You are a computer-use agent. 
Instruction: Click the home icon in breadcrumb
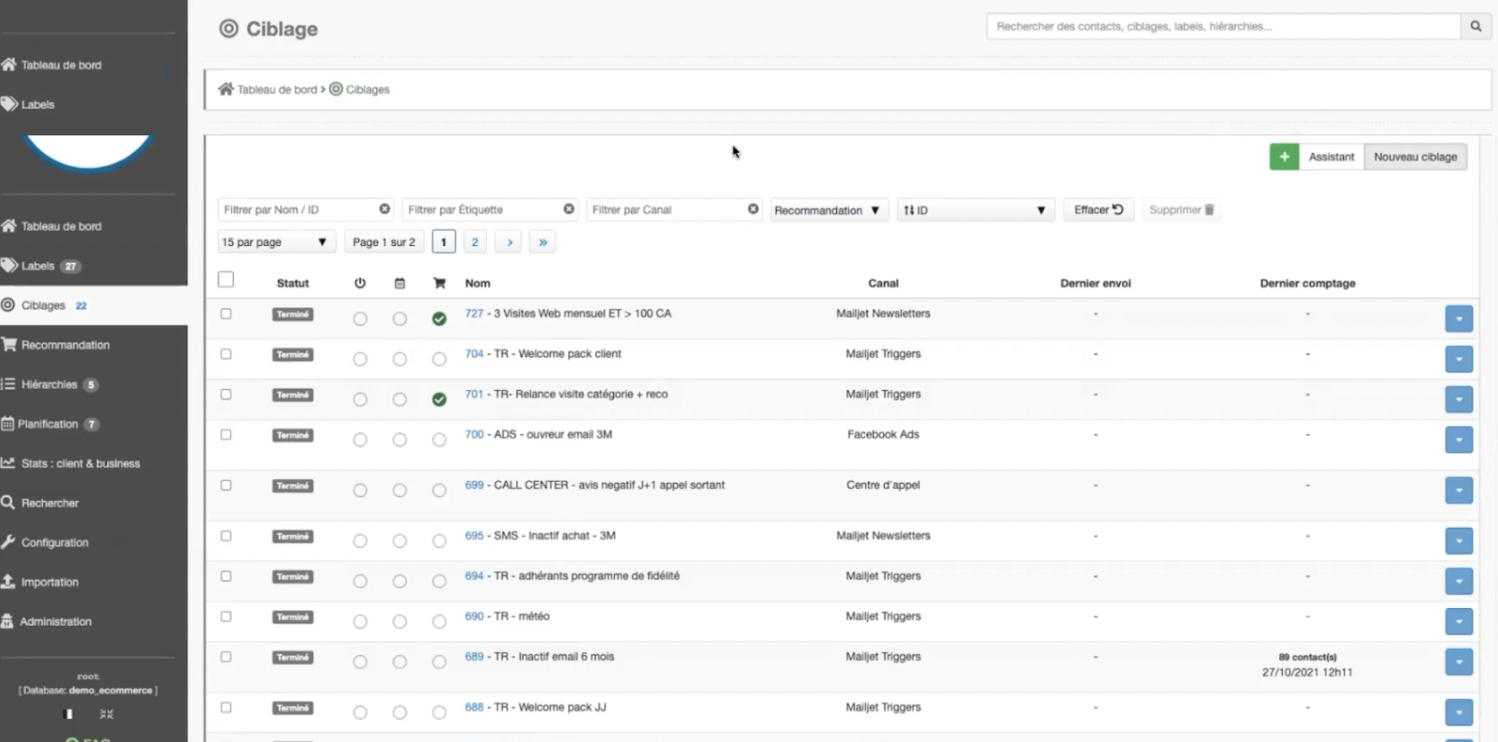[x=226, y=89]
